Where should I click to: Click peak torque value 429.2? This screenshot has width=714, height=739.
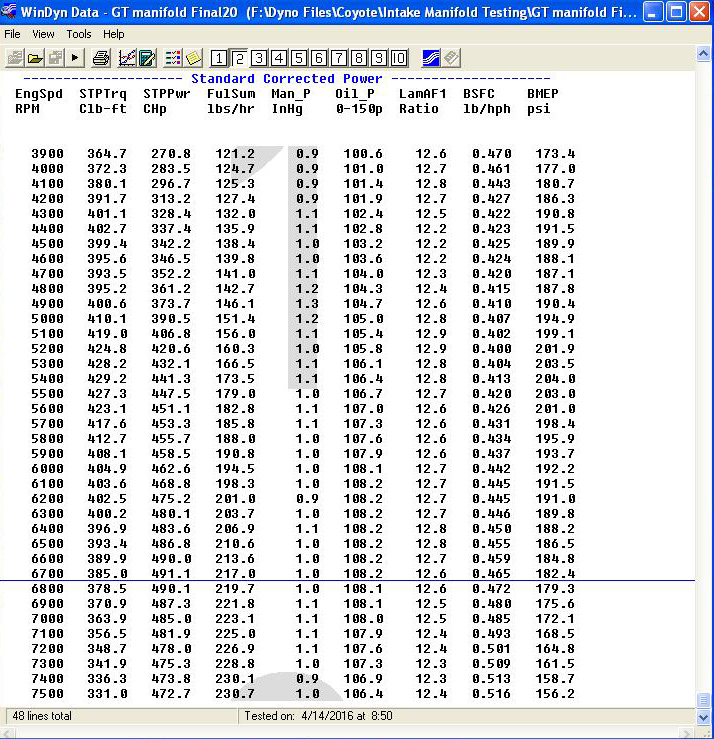point(107,378)
